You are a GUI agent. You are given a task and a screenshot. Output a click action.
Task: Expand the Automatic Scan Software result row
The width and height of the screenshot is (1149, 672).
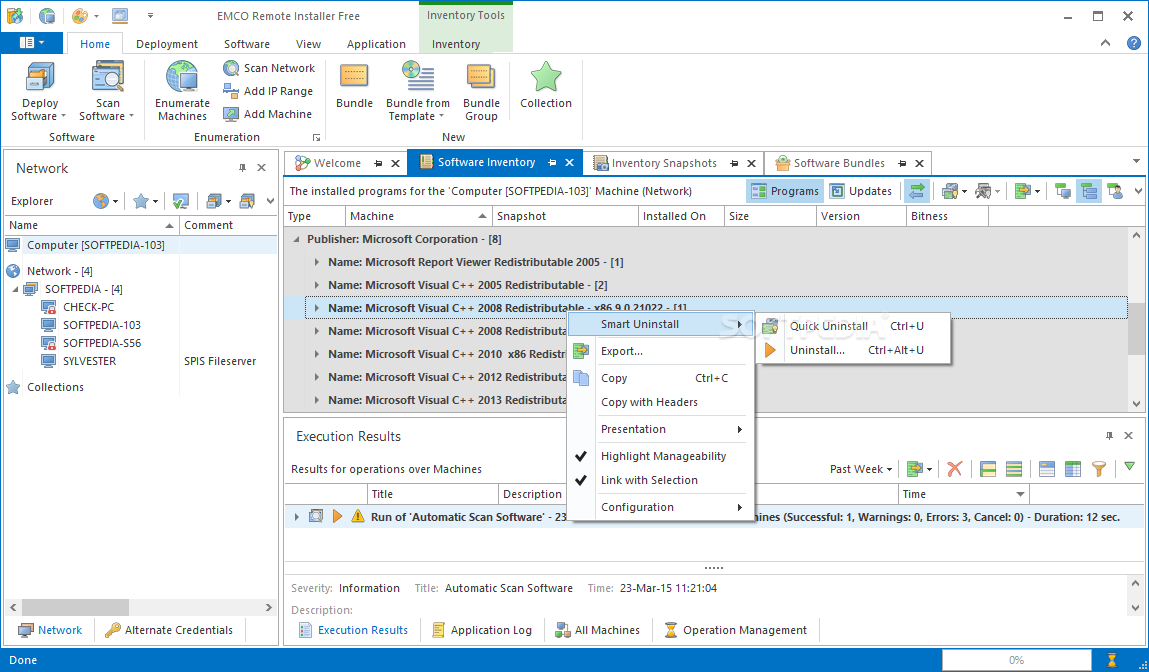pyautogui.click(x=297, y=517)
